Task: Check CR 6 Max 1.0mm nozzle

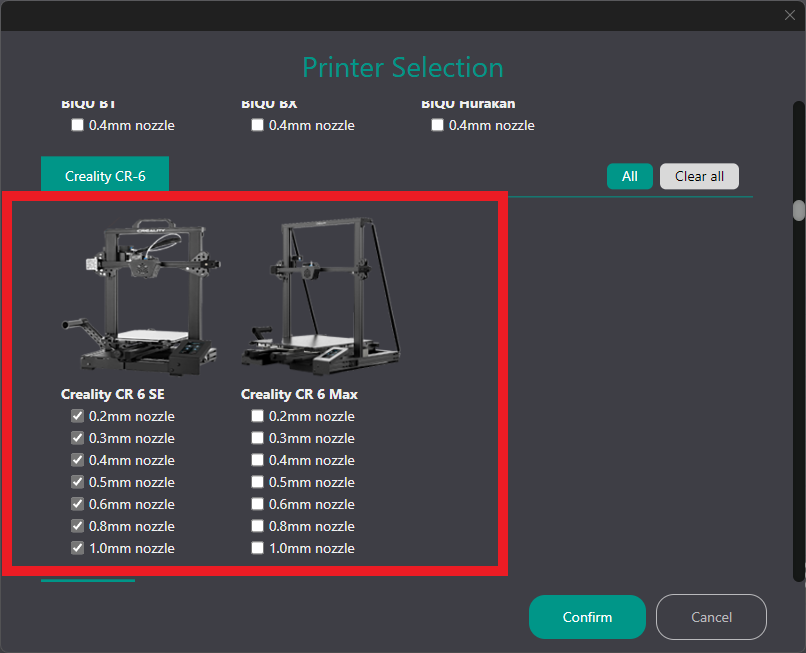Action: tap(257, 548)
